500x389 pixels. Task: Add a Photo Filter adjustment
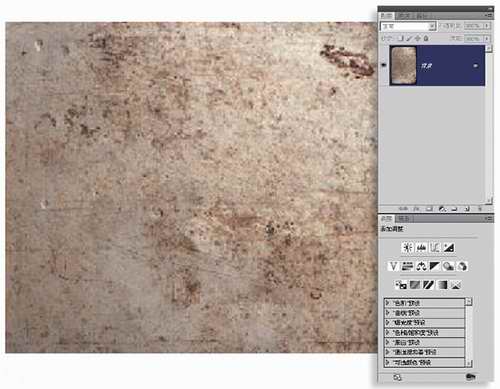pyautogui.click(x=449, y=266)
